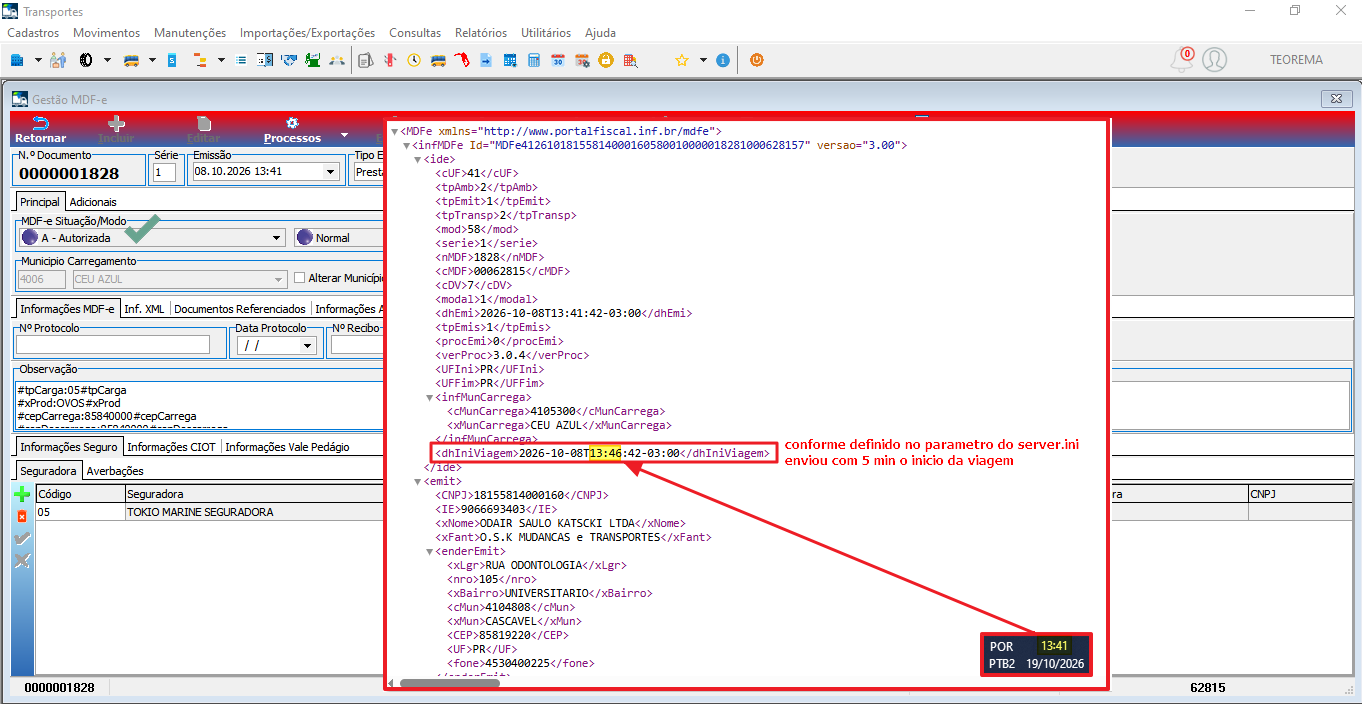Viewport: 1362px width, 704px height.
Task: Open the Manutenções menu
Action: 190,33
